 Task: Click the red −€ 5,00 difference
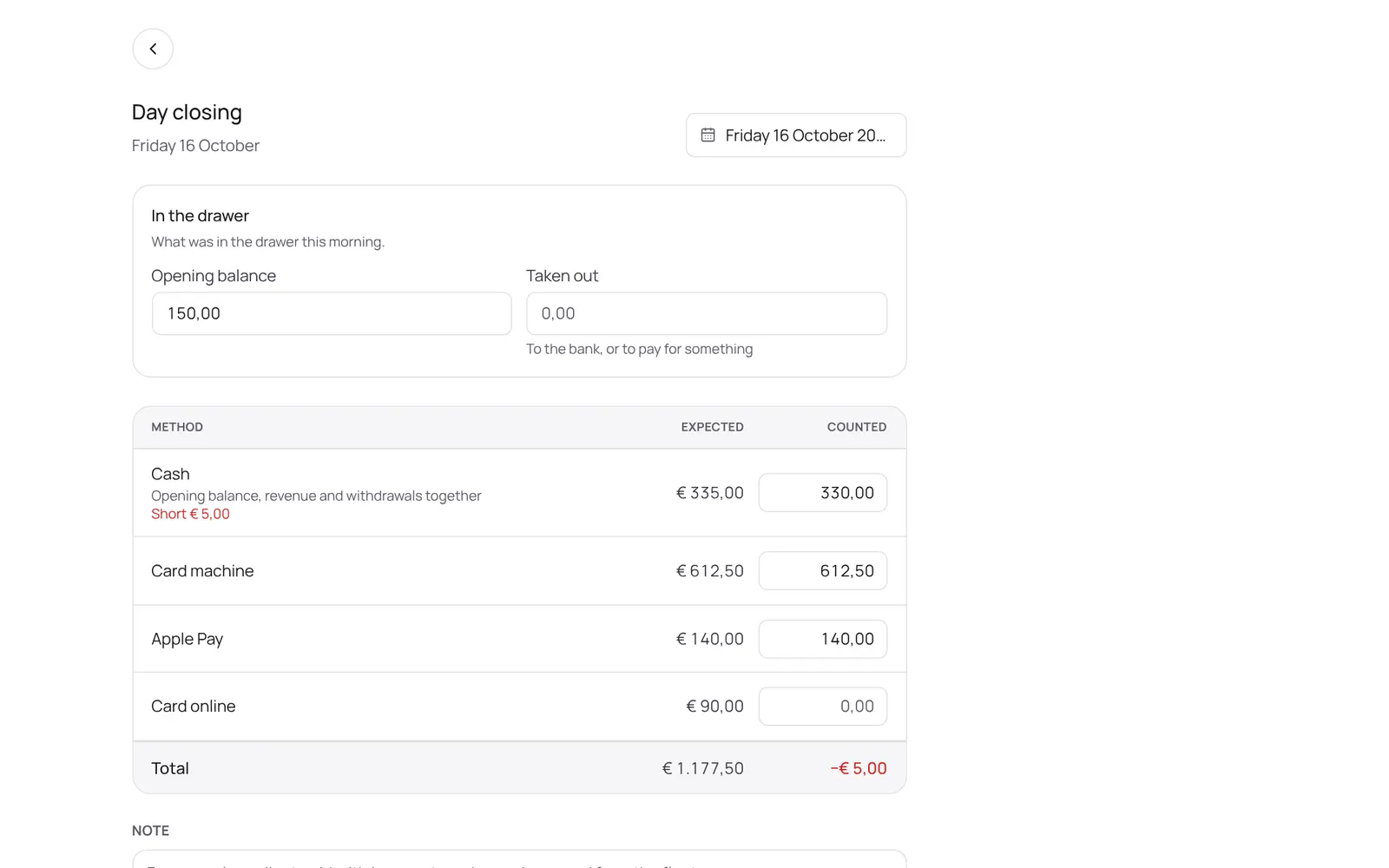click(859, 768)
